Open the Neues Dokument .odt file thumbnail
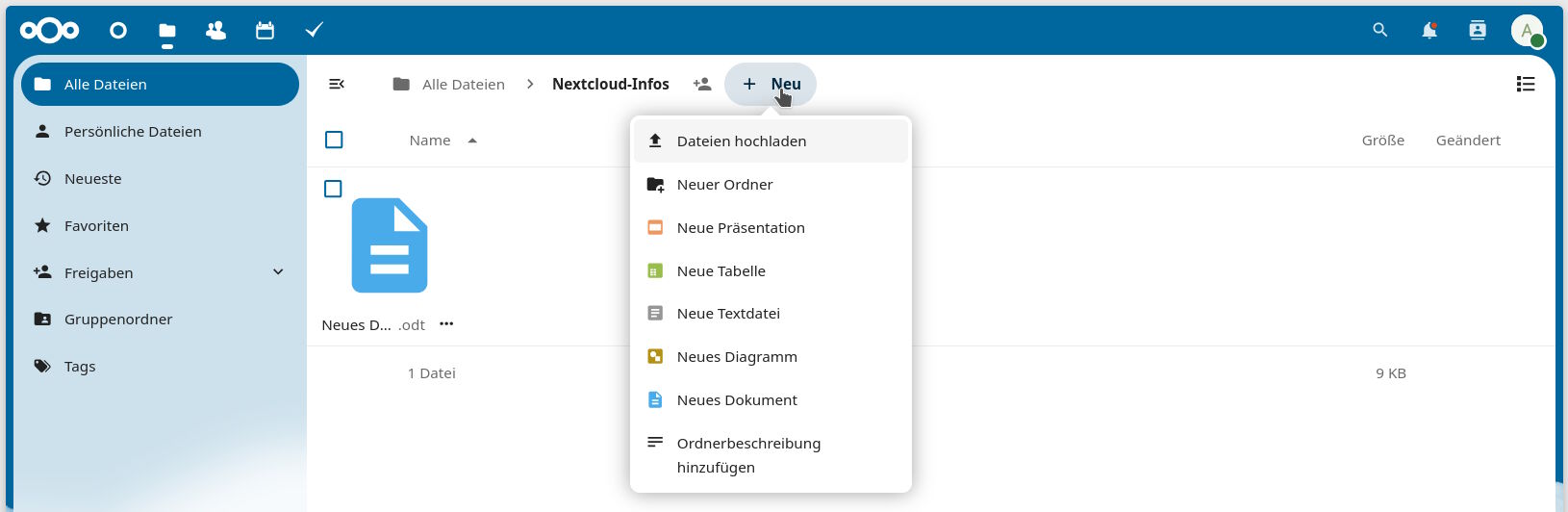The height and width of the screenshot is (512, 1568). click(389, 245)
